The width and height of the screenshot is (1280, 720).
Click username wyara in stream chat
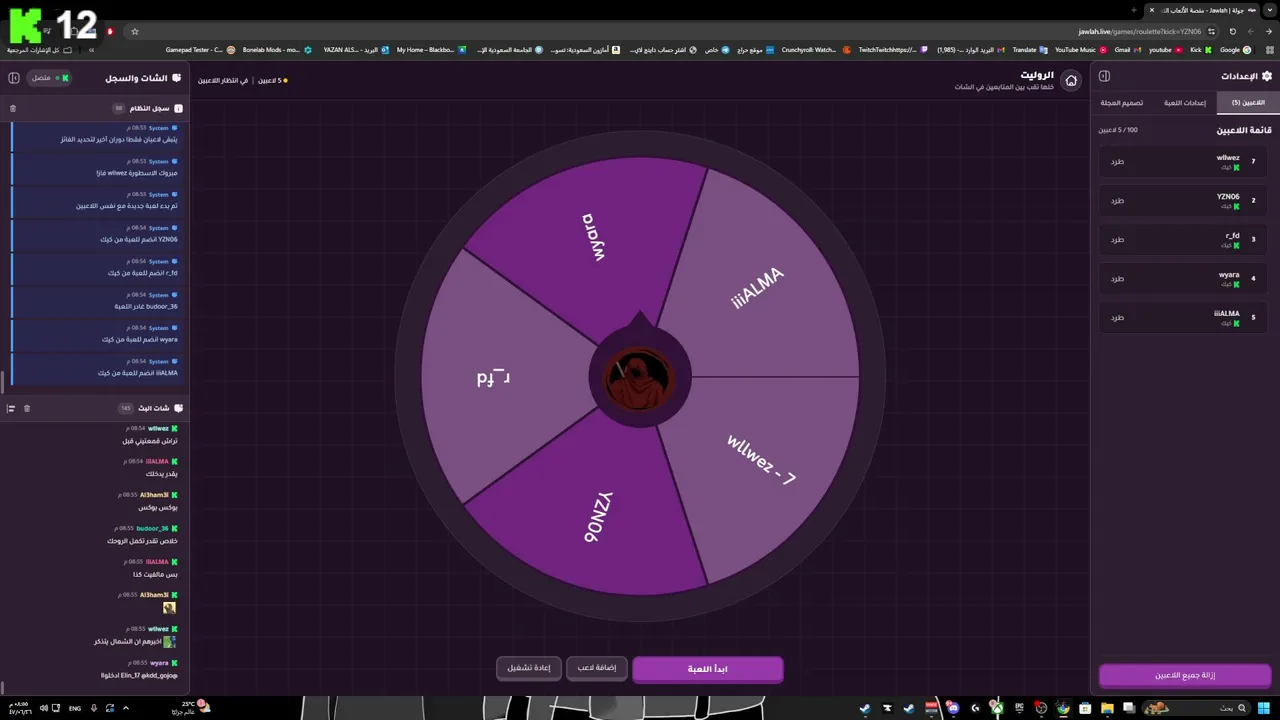click(159, 662)
